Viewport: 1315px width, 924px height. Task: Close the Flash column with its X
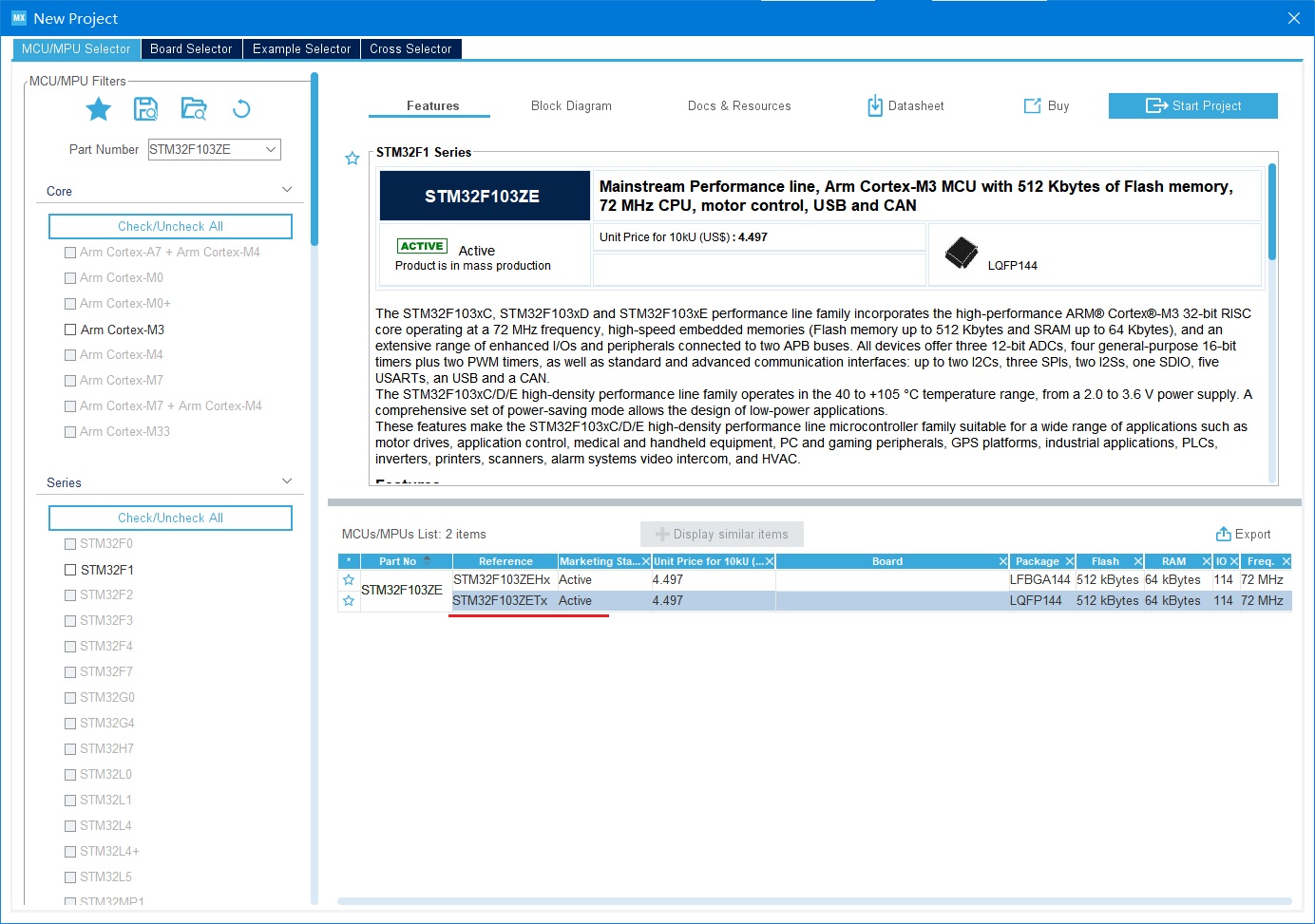coord(1137,561)
